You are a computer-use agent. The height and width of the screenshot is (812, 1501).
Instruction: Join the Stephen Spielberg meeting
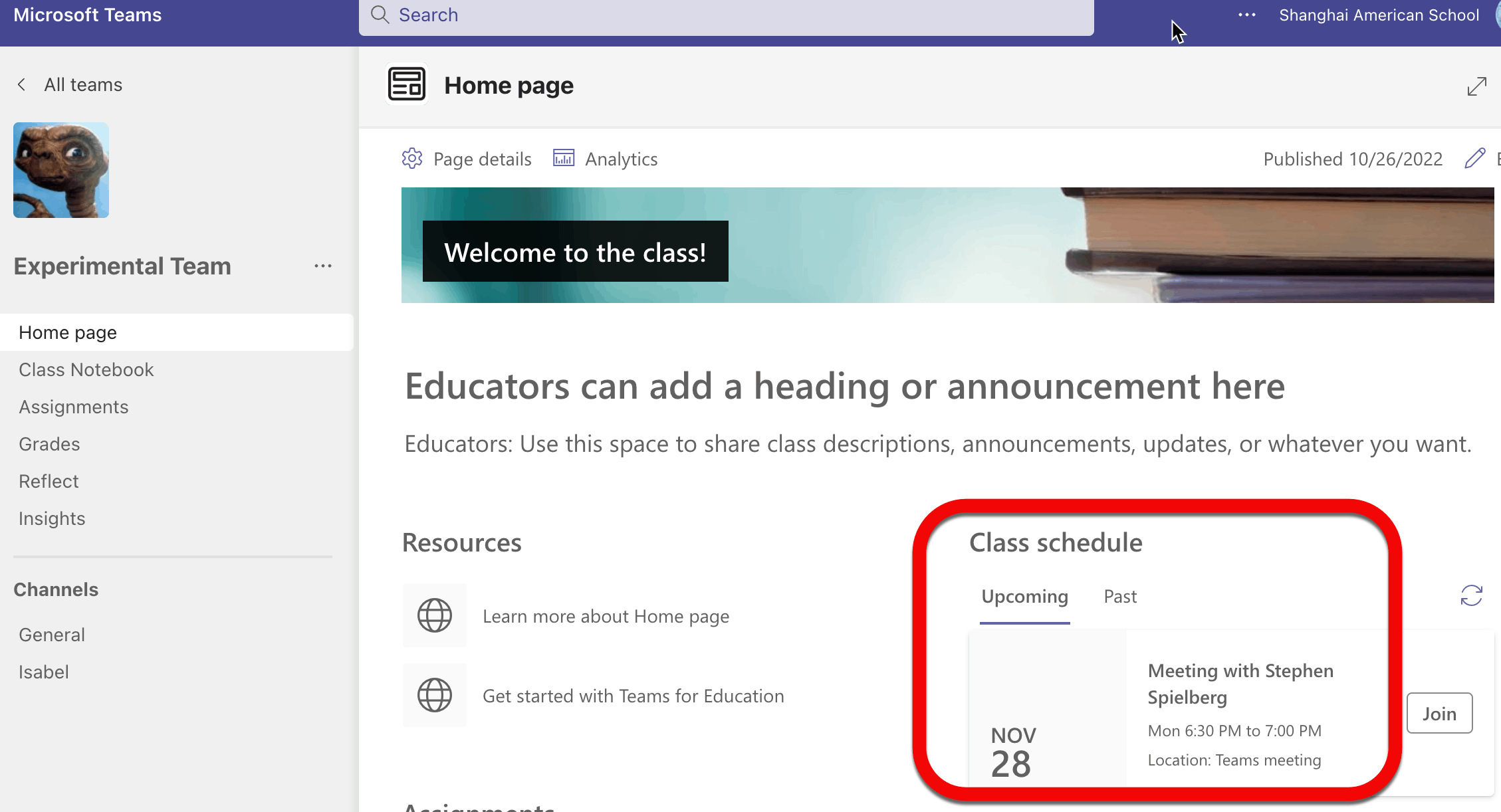click(1439, 714)
